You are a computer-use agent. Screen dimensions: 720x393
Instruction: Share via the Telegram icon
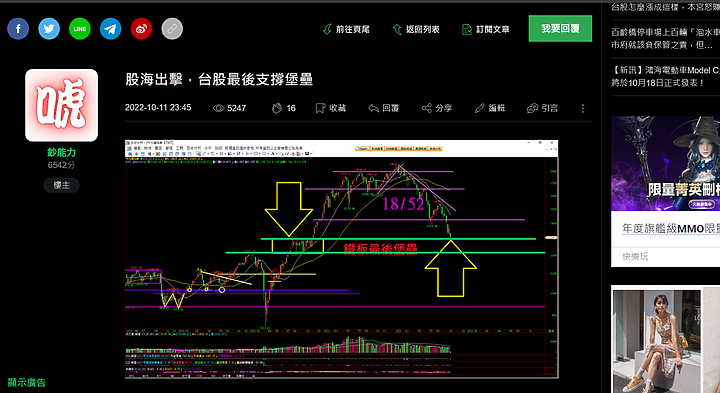click(x=110, y=29)
